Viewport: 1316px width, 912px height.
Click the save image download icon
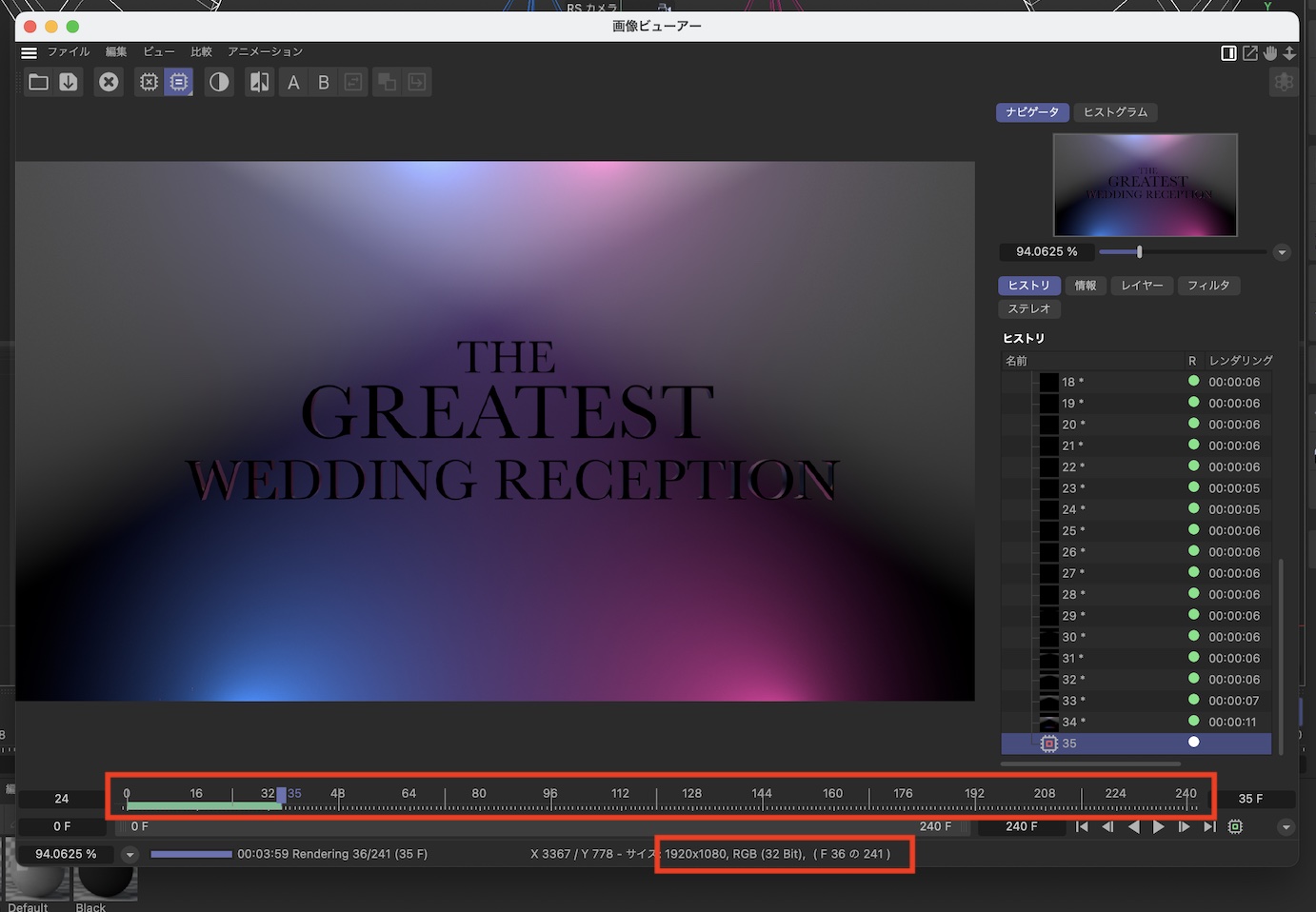point(69,82)
